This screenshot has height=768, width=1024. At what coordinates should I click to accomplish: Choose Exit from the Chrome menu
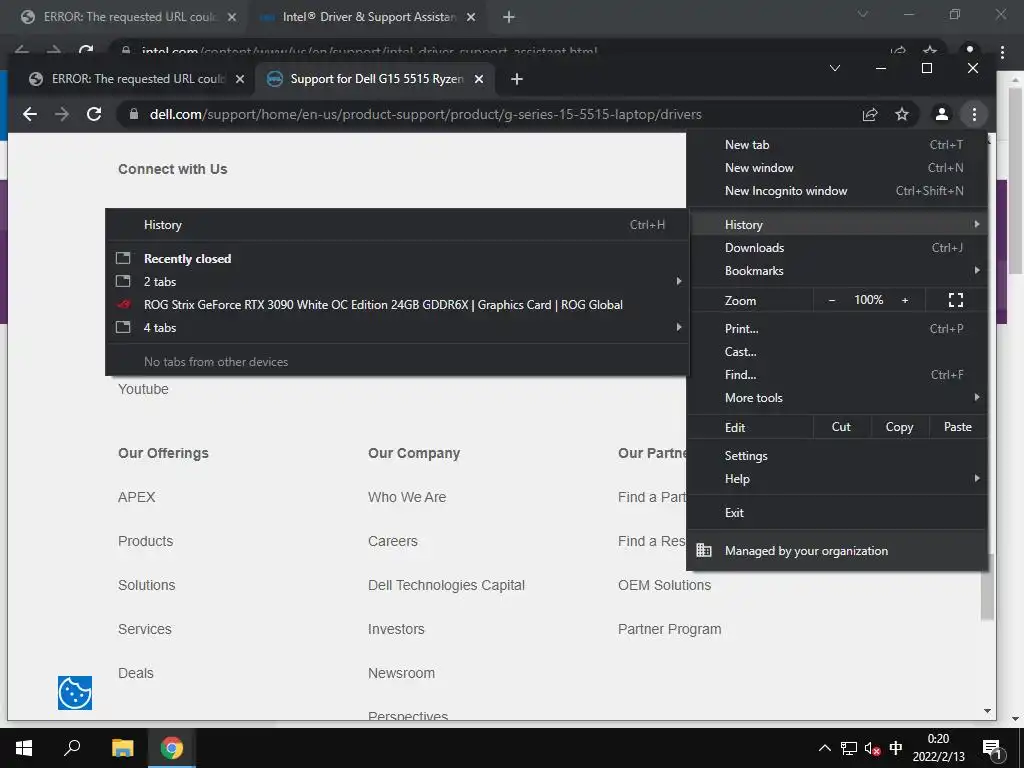tap(837, 513)
